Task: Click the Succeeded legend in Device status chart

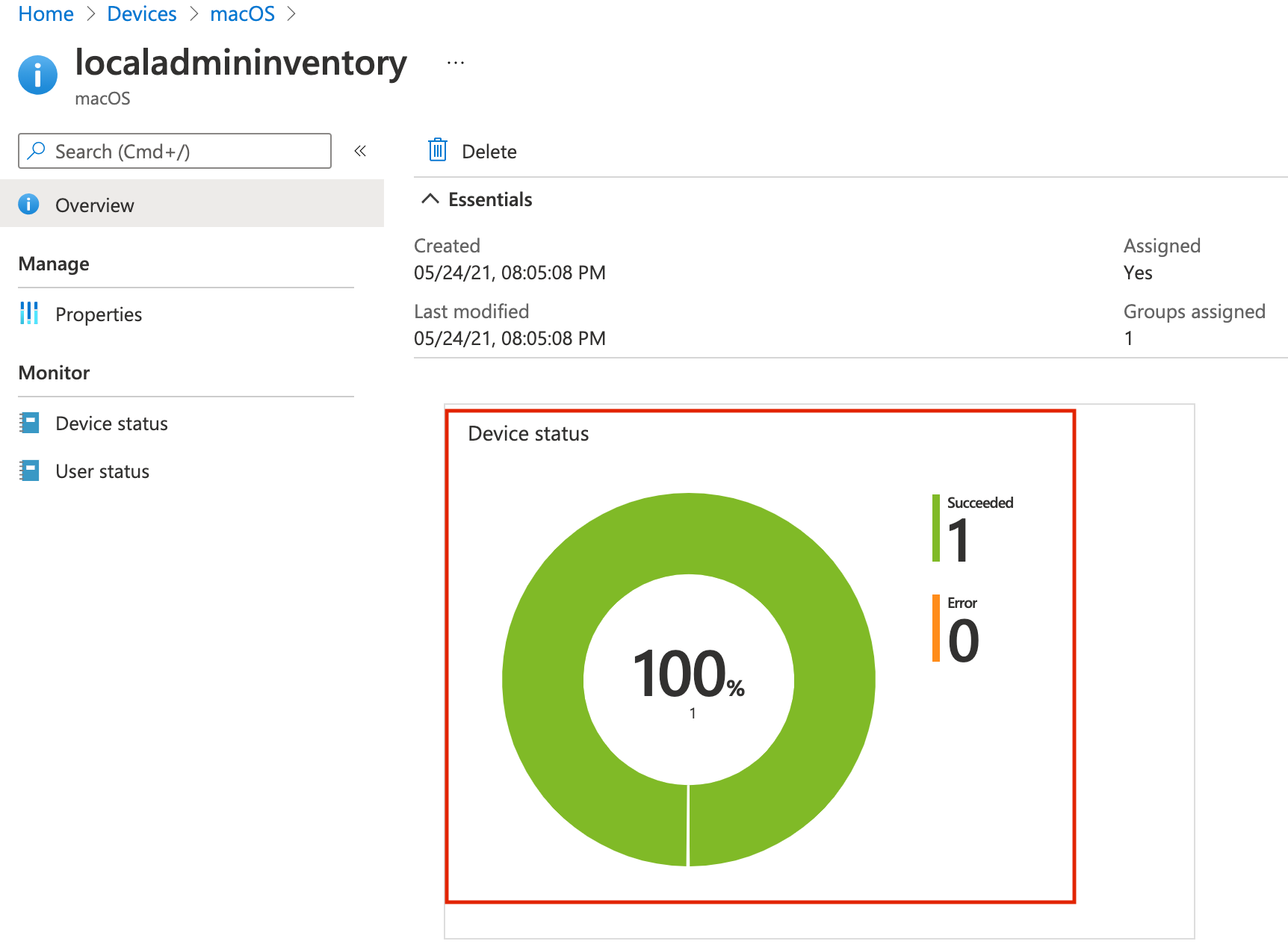Action: [x=979, y=503]
